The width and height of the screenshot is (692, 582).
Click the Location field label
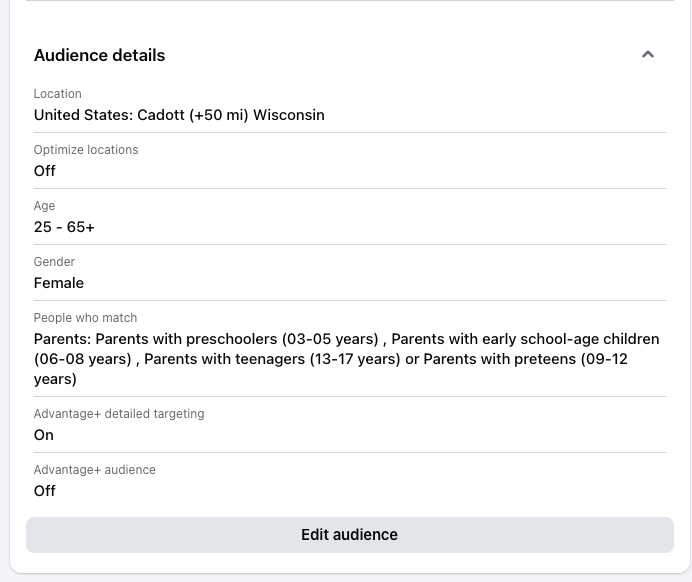(58, 94)
